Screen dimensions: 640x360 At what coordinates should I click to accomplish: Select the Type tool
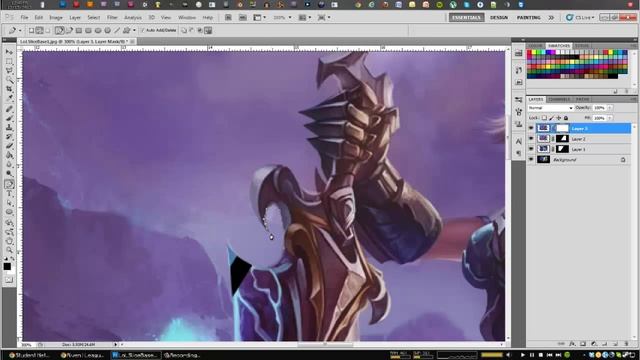pos(9,193)
